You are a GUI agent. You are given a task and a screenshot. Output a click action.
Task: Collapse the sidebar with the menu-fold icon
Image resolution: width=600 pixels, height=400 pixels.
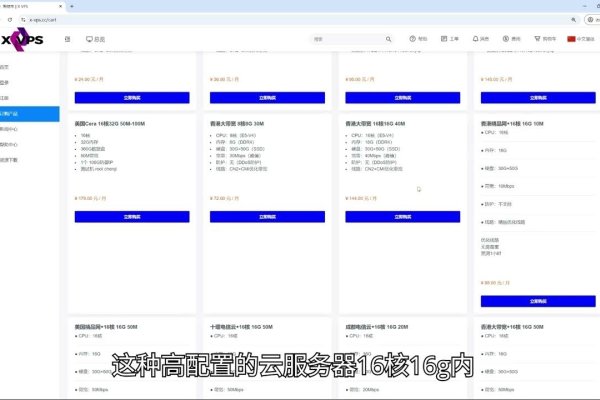point(67,39)
